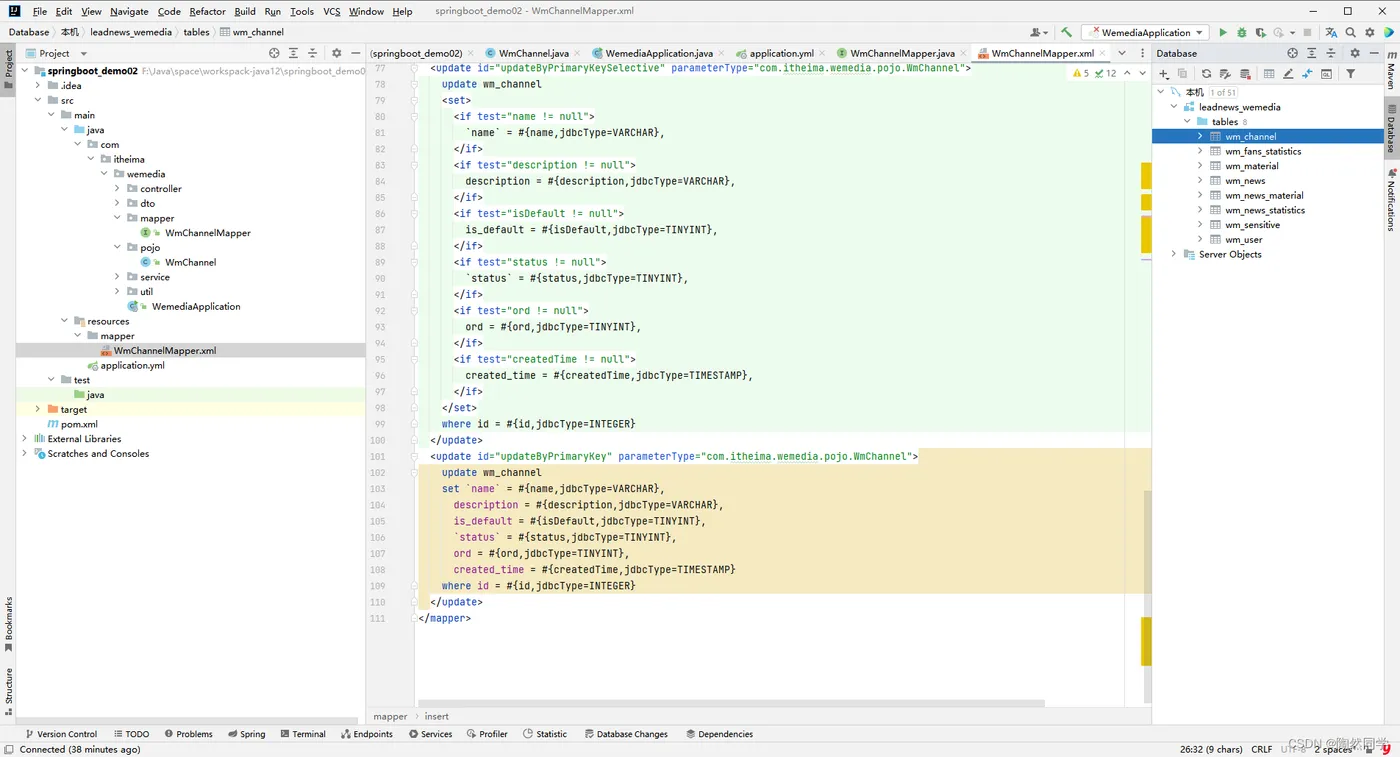1400x757 pixels.
Task: Toggle Database side stripe button
Action: (x=1390, y=130)
